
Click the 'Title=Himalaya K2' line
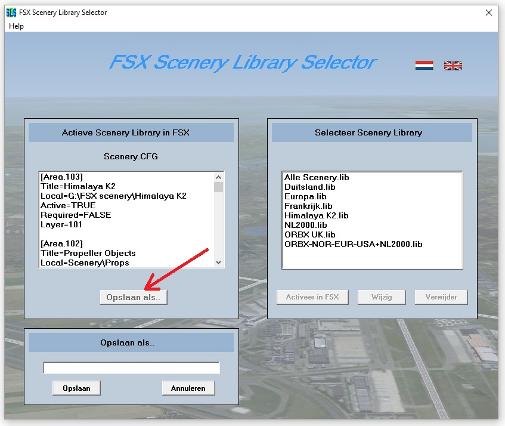[78, 186]
